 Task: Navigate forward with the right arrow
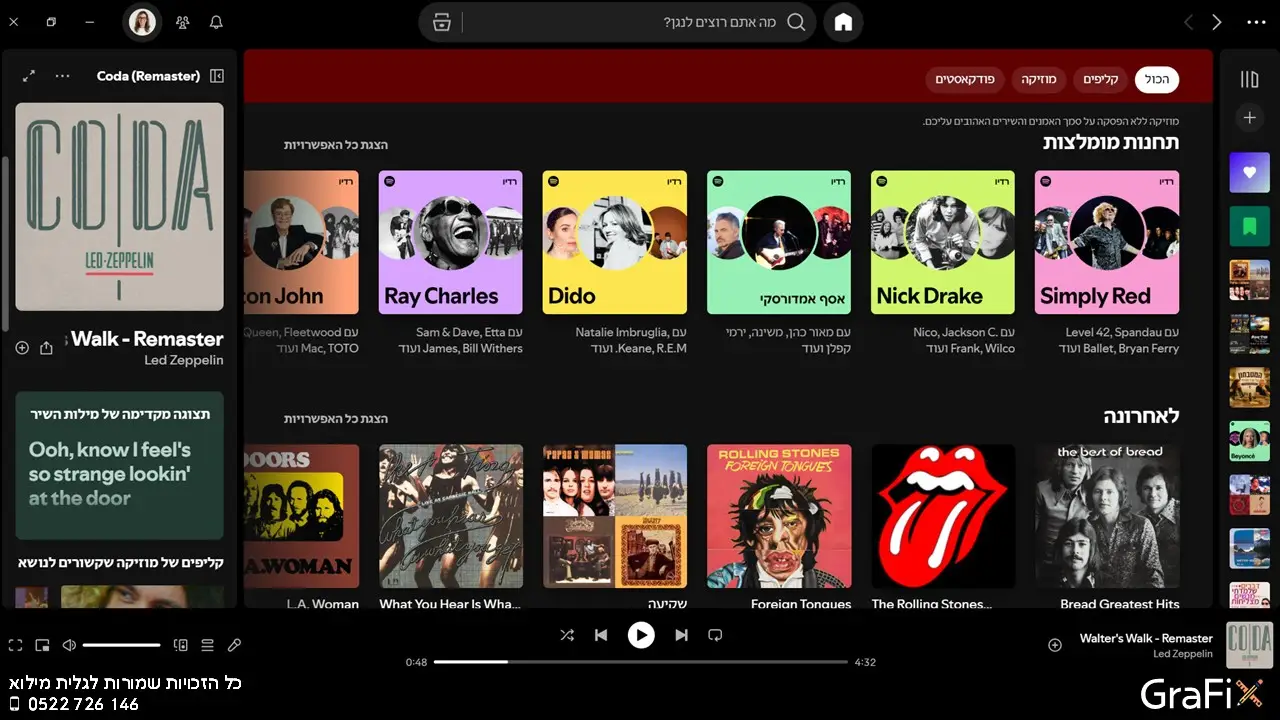[1217, 22]
